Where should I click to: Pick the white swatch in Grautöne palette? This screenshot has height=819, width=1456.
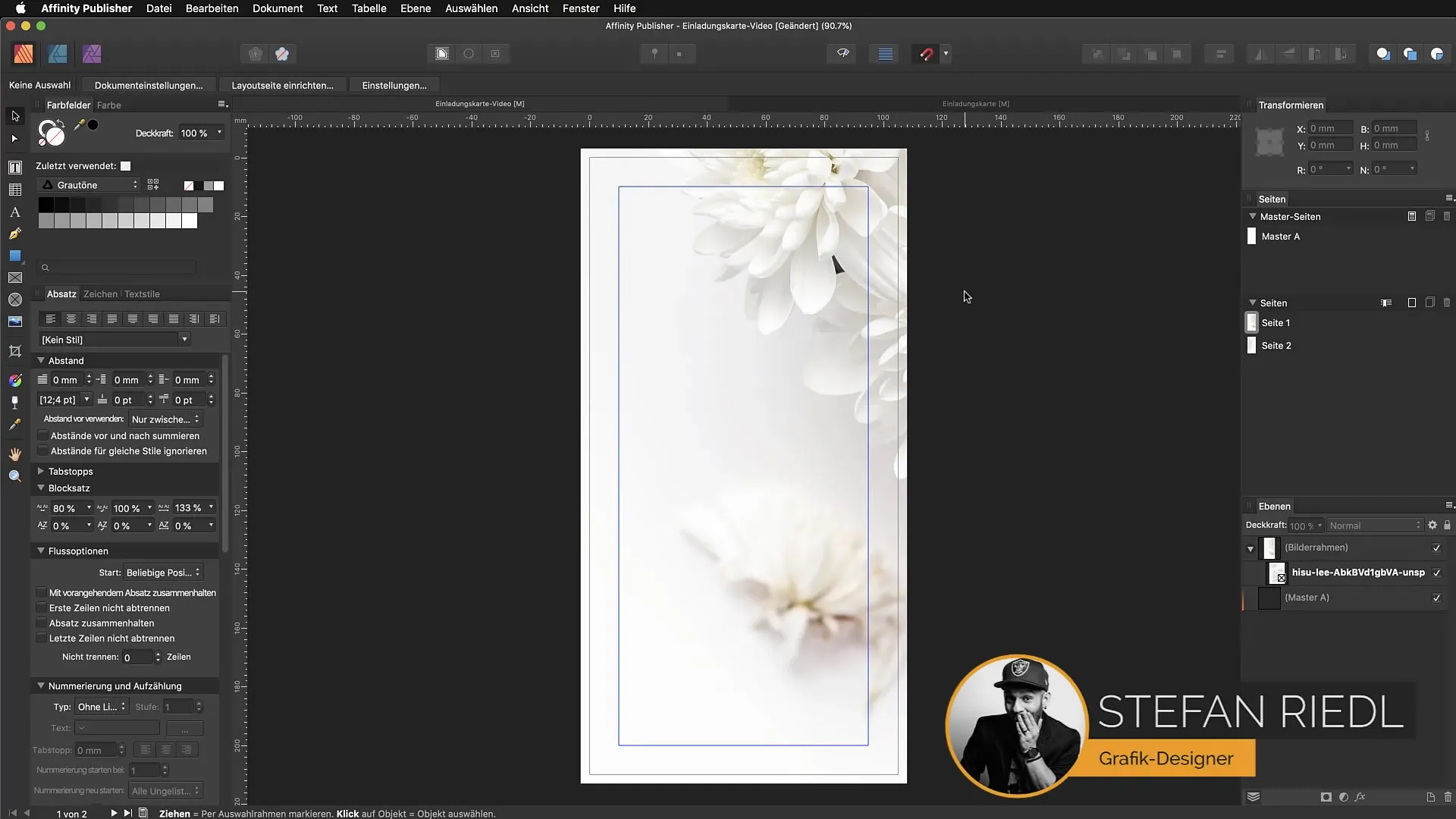(190, 221)
